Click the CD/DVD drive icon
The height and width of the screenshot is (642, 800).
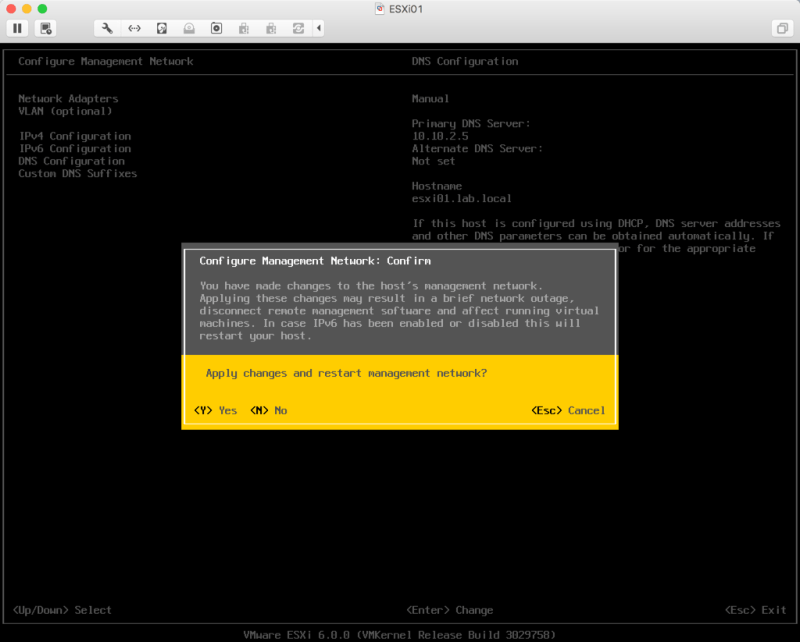188,28
